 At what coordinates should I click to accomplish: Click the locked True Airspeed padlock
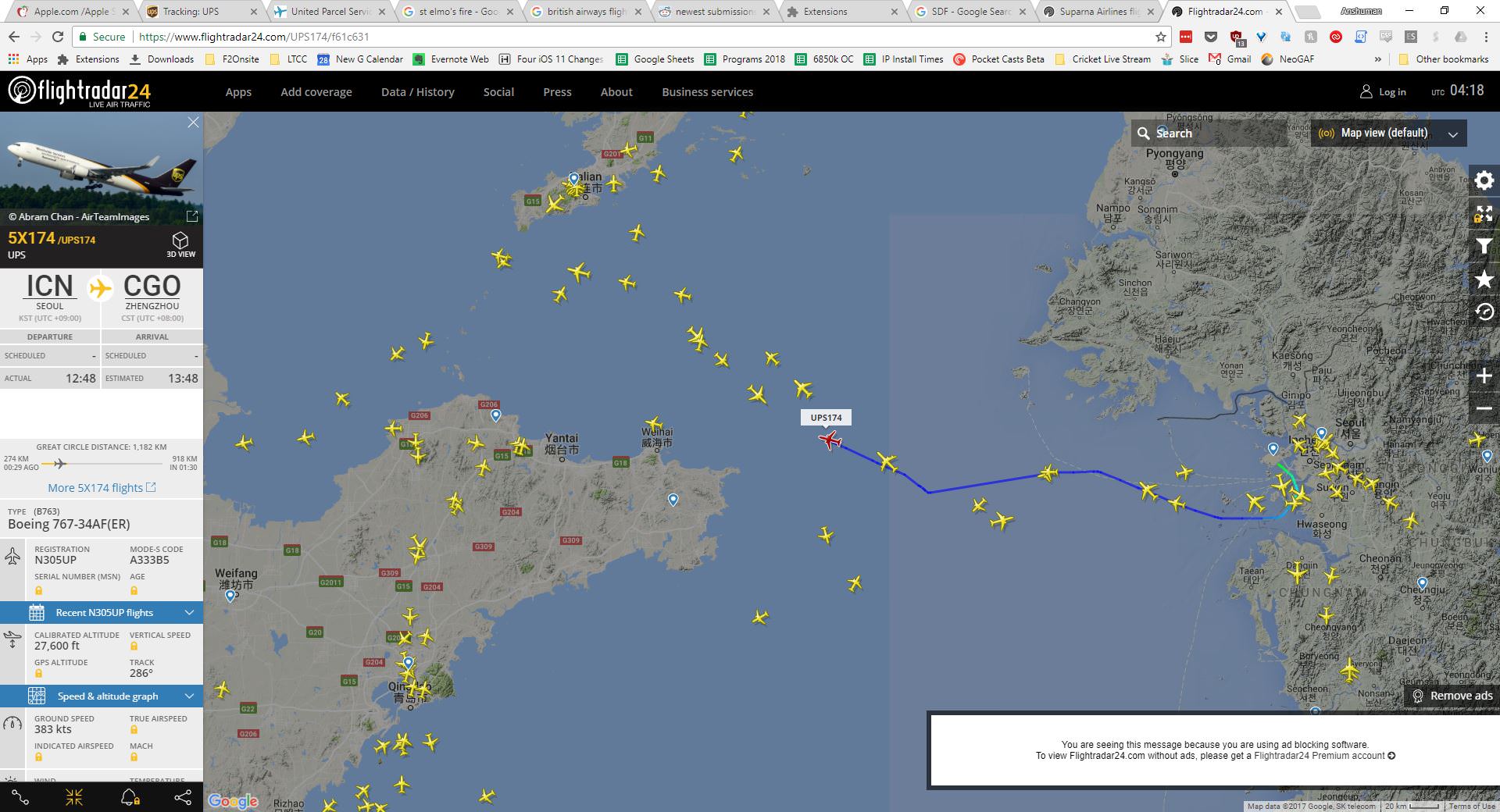134,730
